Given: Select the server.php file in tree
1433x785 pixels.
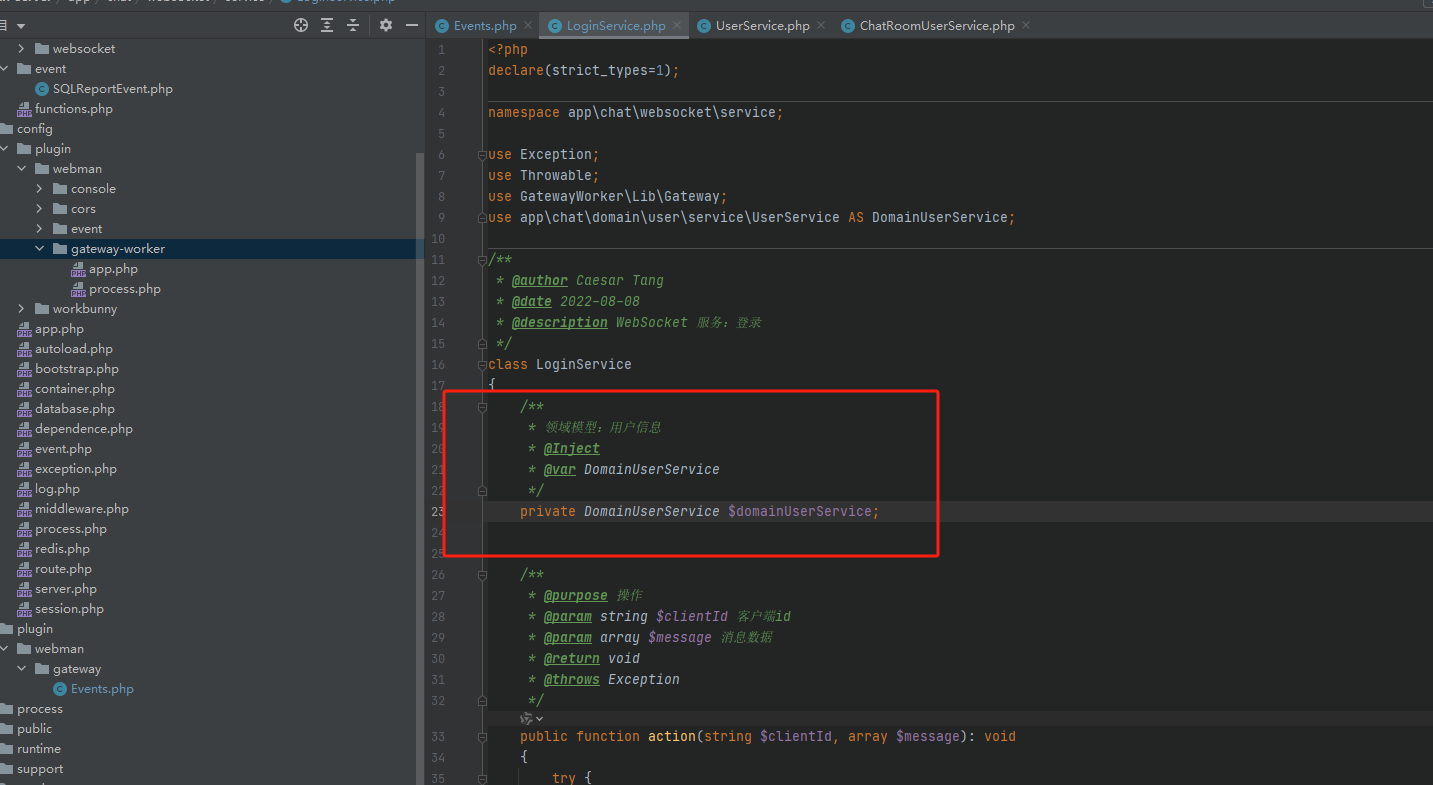Looking at the screenshot, I should click(66, 589).
